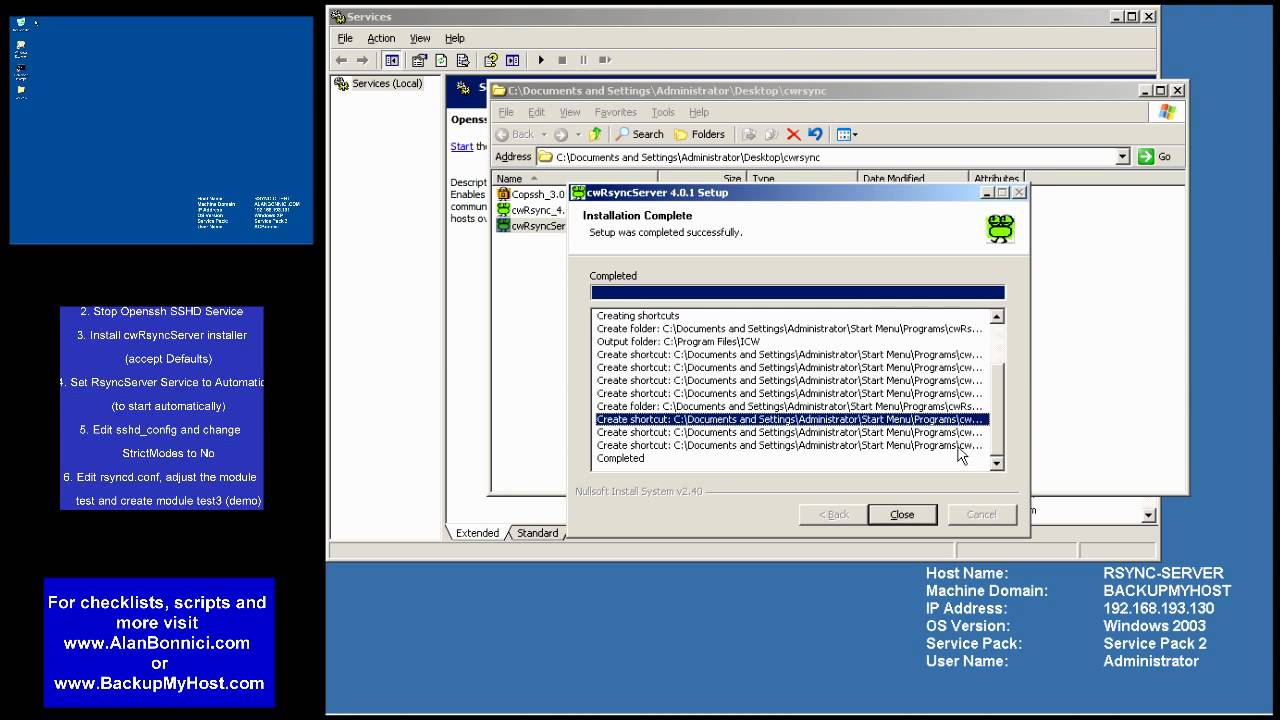Select cwRsyncServer file in Explorer list
Image resolution: width=1280 pixels, height=720 pixels.
coord(531,226)
